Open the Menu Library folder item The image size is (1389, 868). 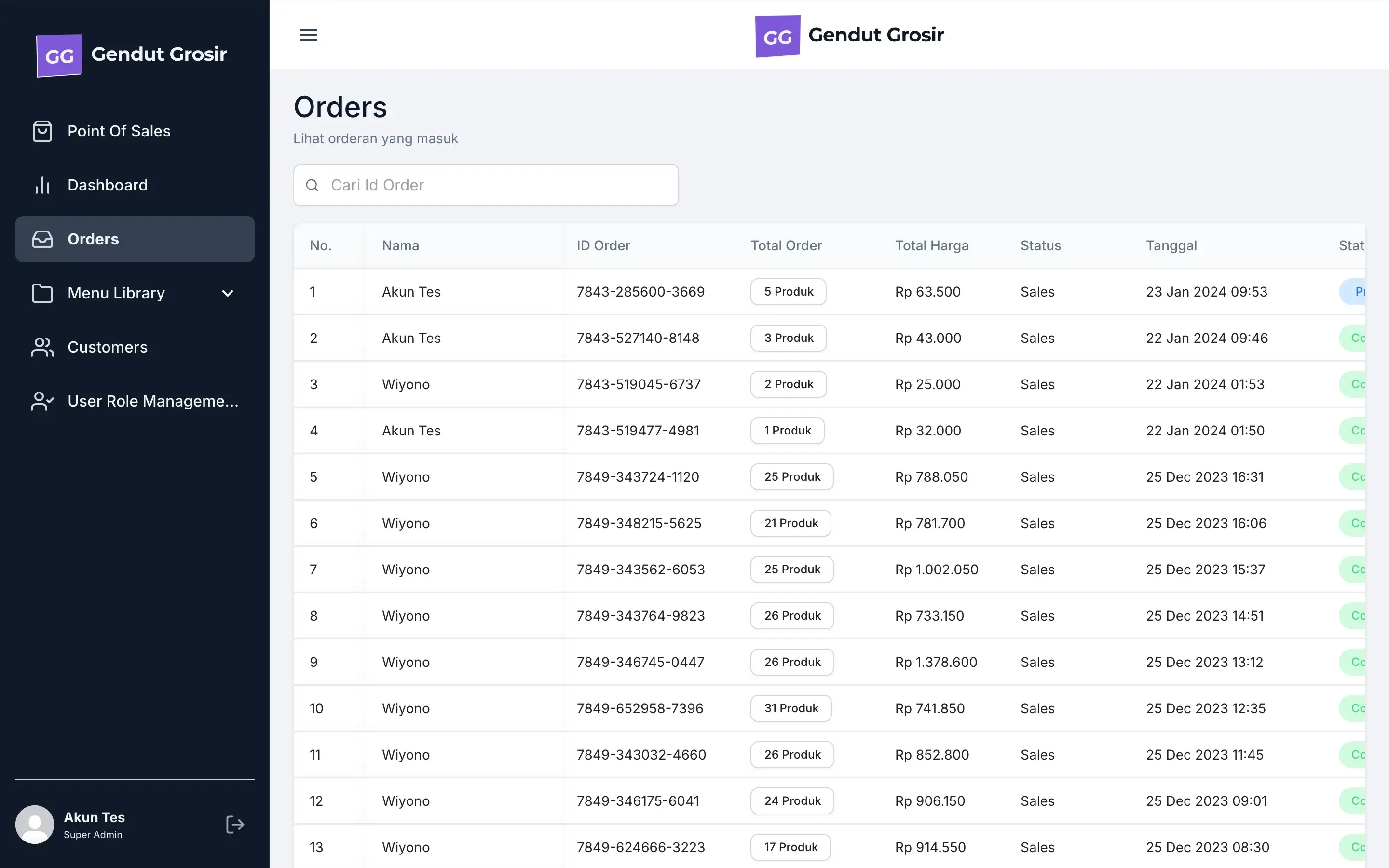click(116, 293)
